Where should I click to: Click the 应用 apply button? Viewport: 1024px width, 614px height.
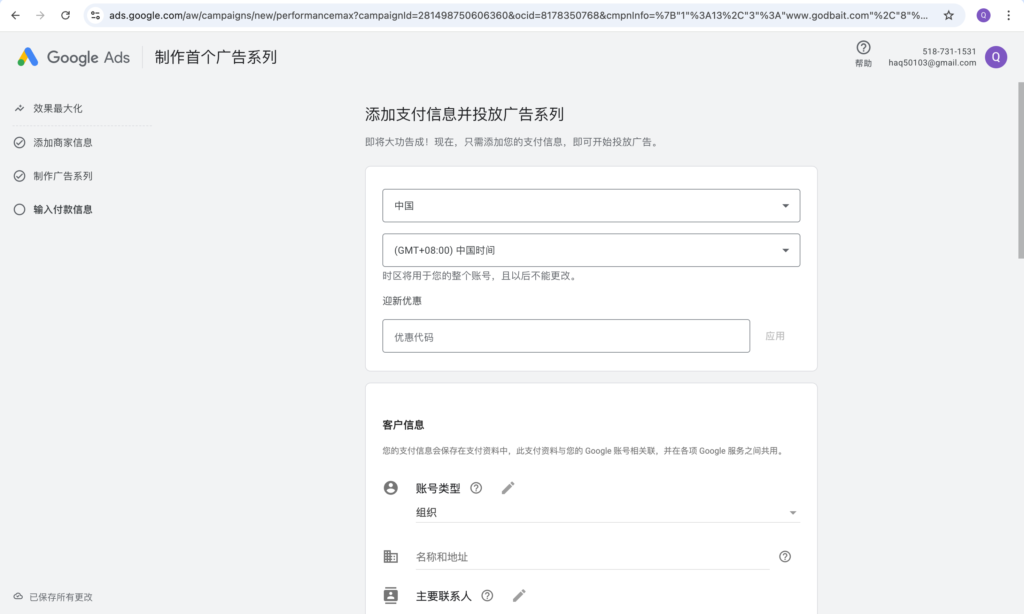pos(775,336)
